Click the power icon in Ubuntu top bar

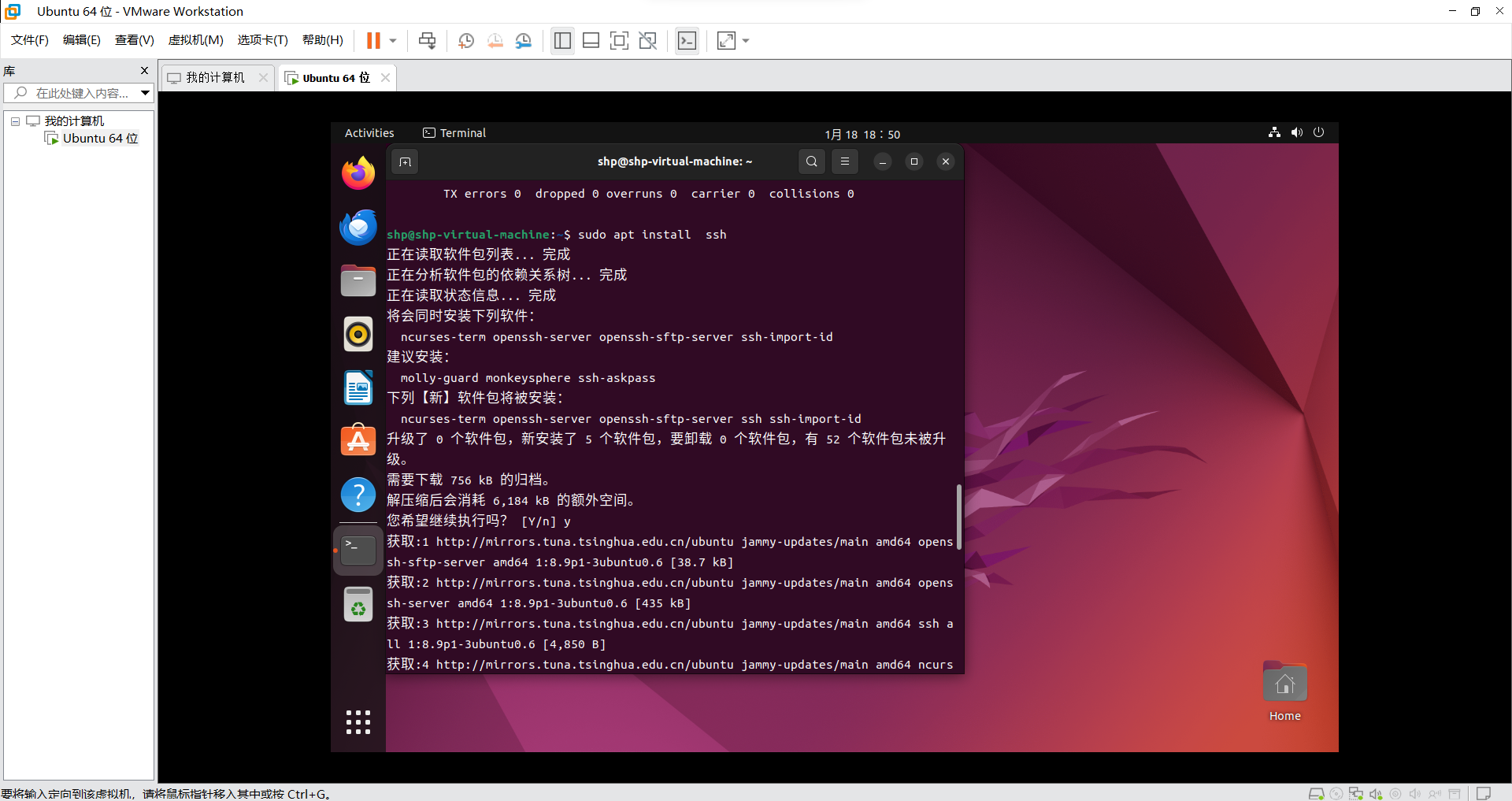point(1319,132)
